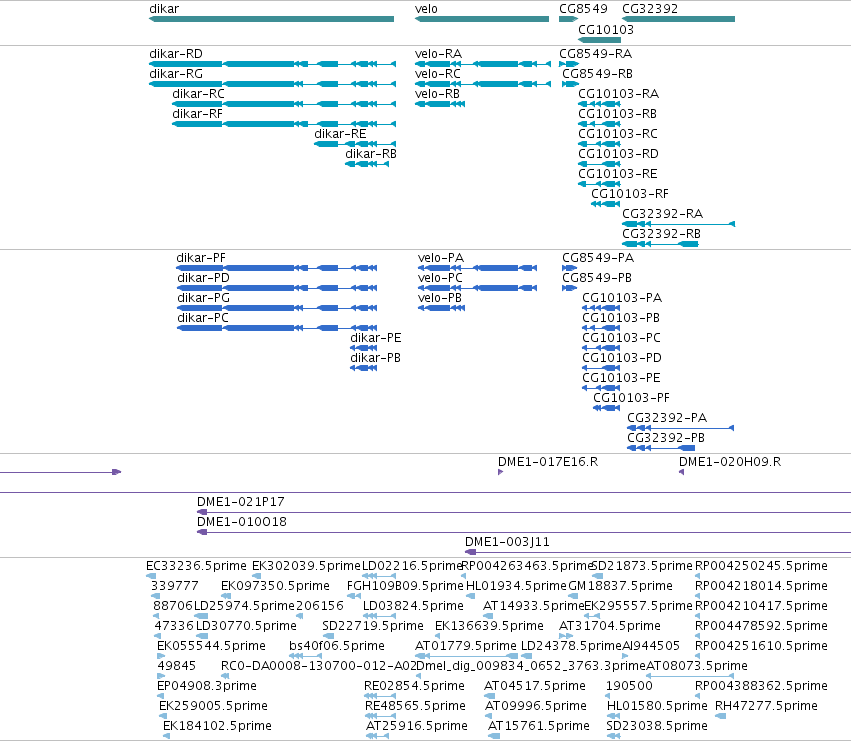Select protein dikar-PB
The height and width of the screenshot is (741, 851).
364,368
